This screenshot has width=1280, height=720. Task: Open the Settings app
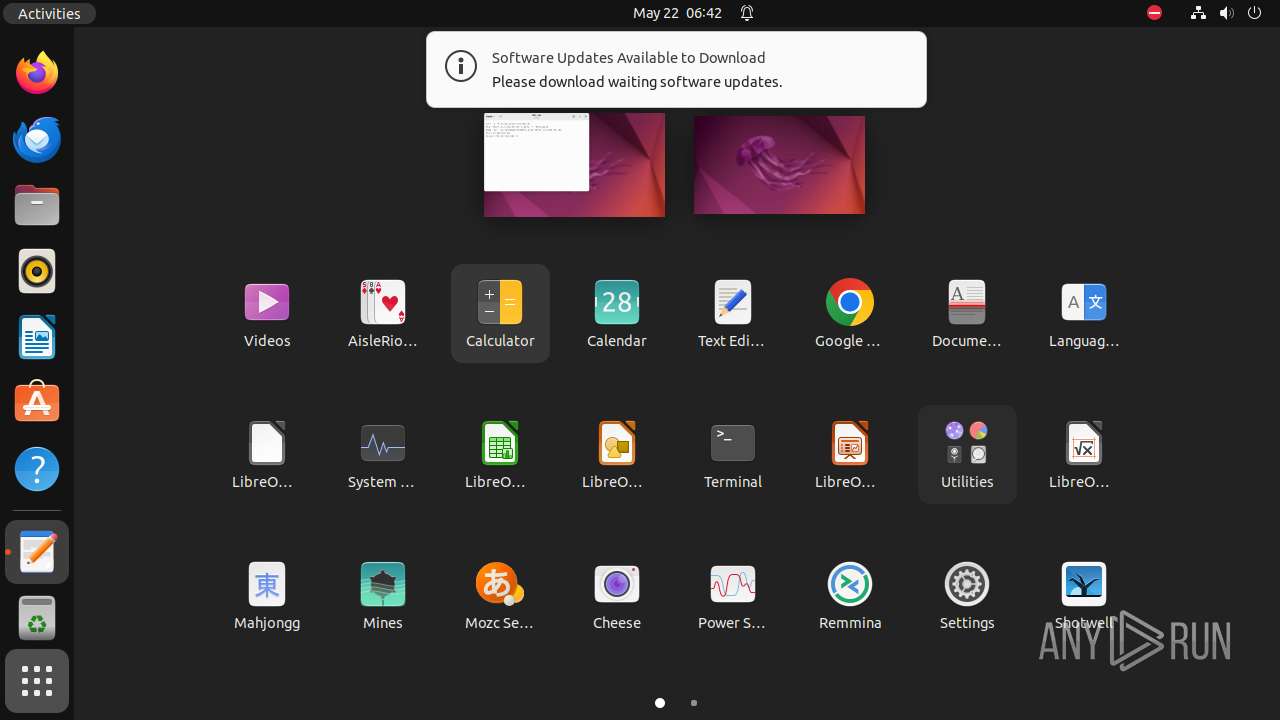pyautogui.click(x=967, y=595)
